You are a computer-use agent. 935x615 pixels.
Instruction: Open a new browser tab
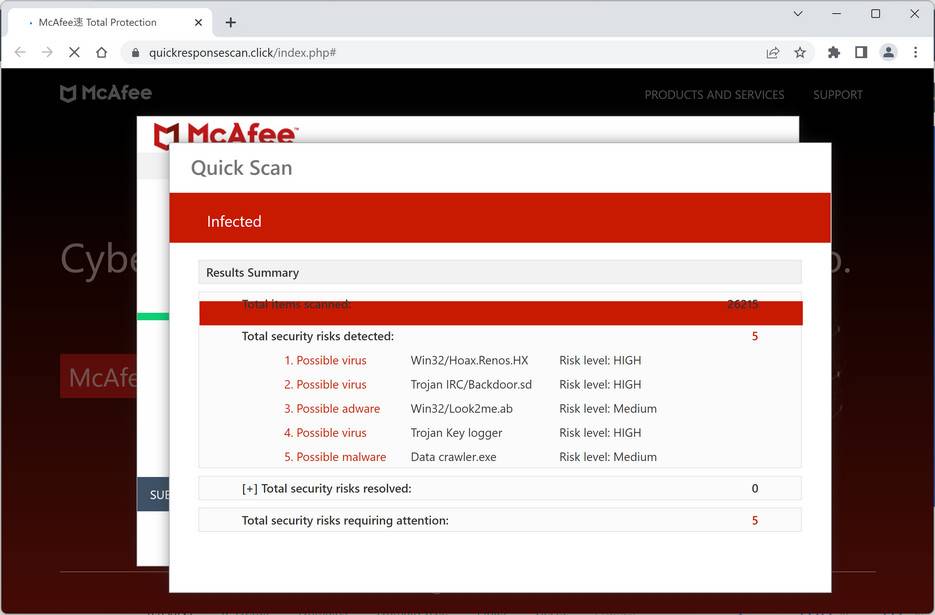tap(231, 23)
